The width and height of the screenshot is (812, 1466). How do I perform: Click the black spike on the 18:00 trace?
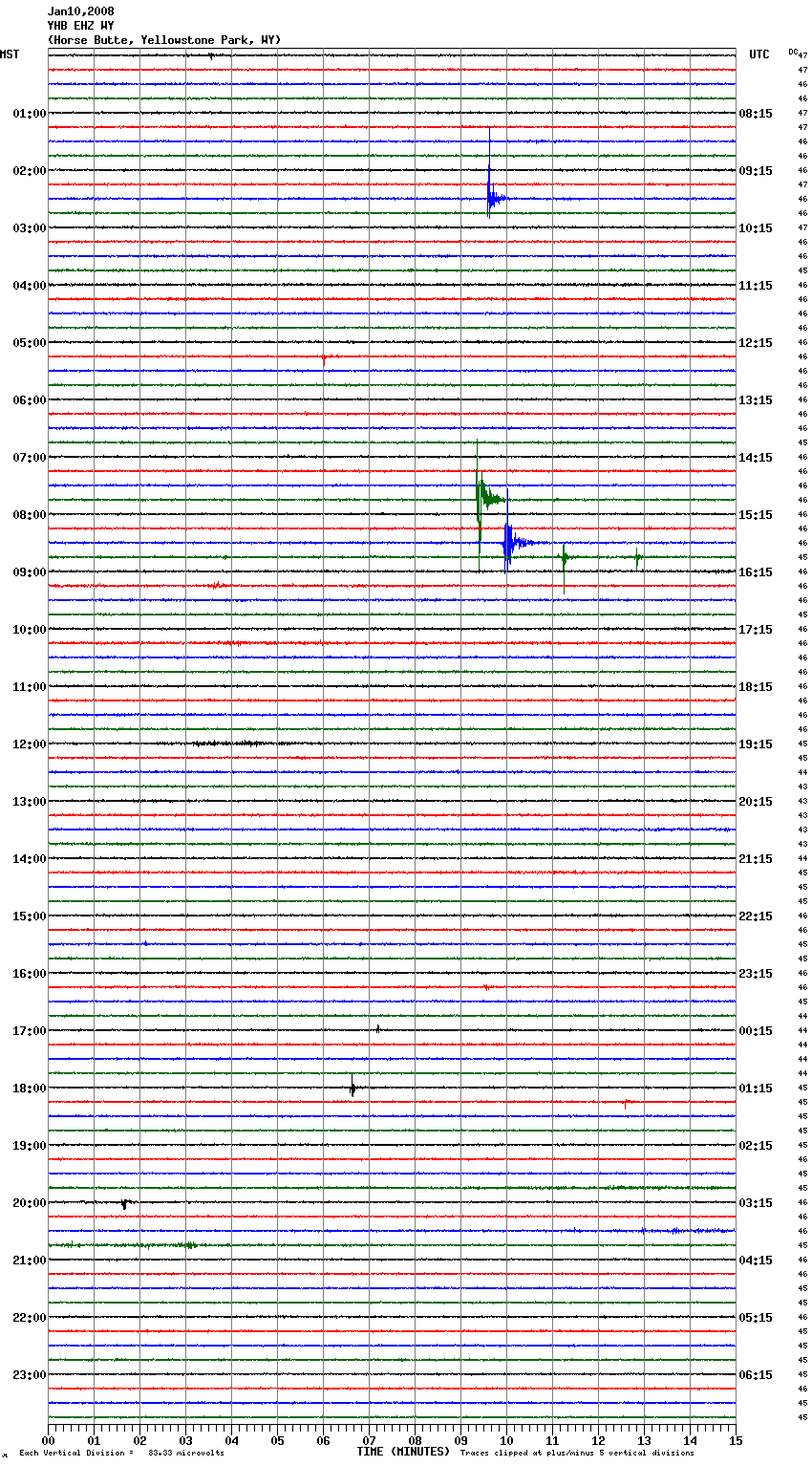point(353,1087)
